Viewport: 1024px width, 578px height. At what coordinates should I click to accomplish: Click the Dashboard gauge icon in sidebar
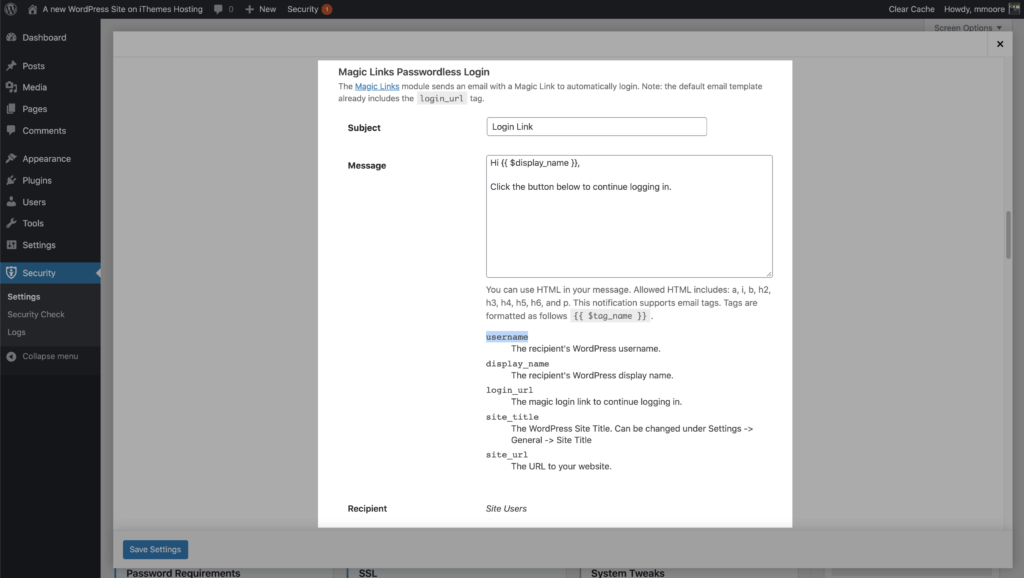[11, 37]
